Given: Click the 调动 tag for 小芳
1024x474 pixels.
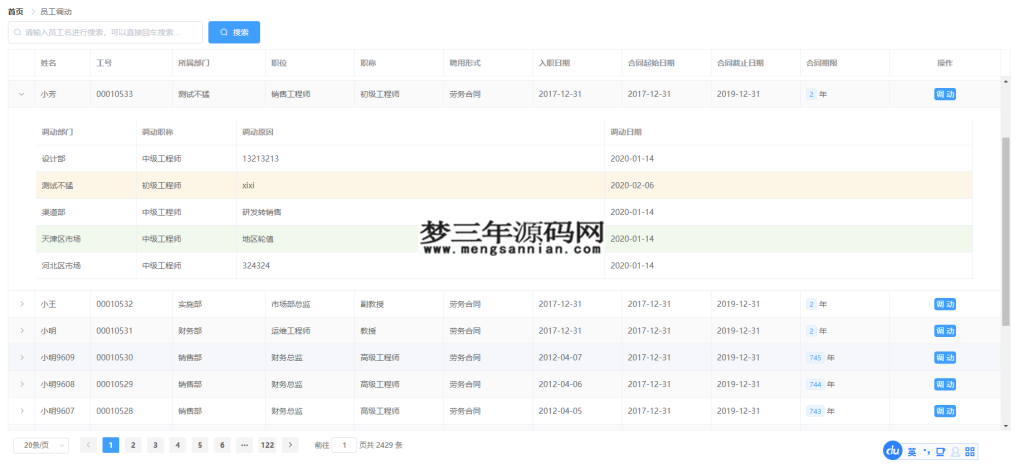Looking at the screenshot, I should pyautogui.click(x=945, y=94).
